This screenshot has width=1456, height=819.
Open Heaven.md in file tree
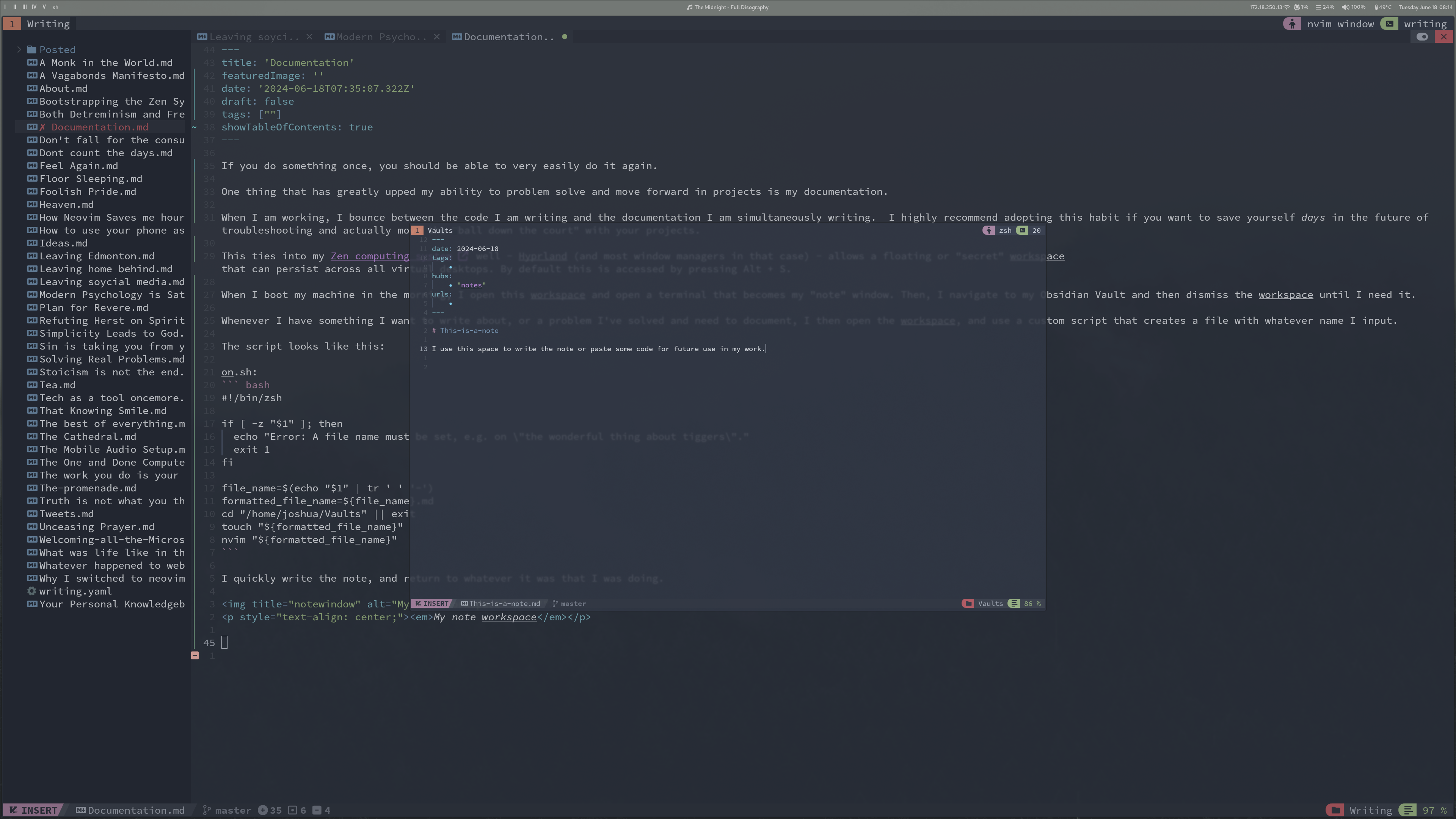[66, 205]
